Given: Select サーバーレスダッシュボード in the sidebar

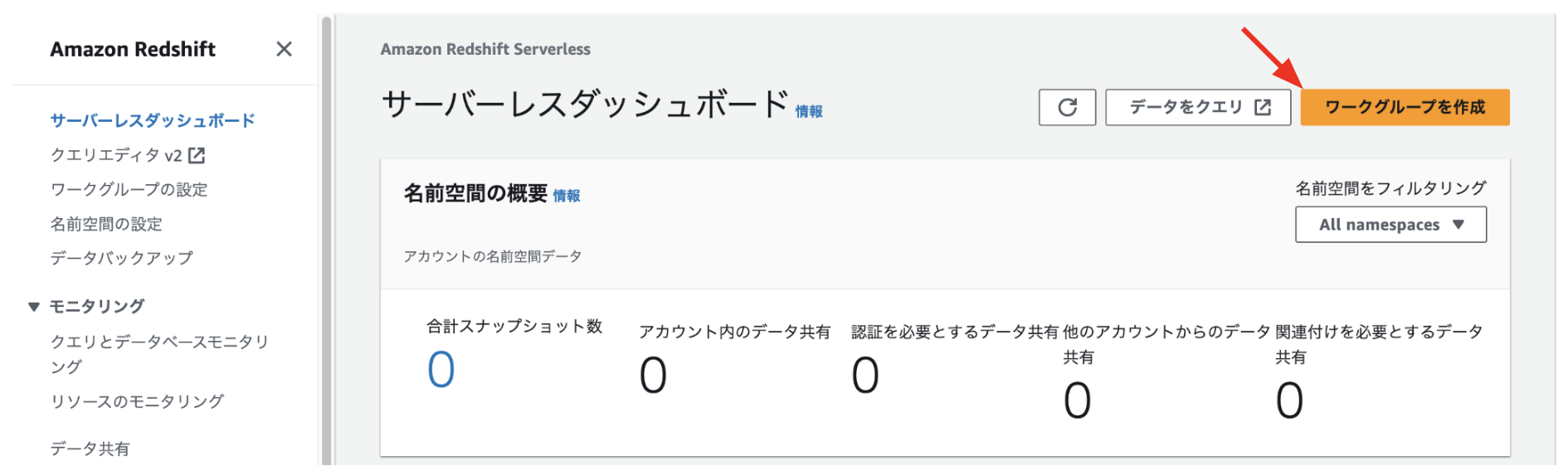Looking at the screenshot, I should (153, 120).
